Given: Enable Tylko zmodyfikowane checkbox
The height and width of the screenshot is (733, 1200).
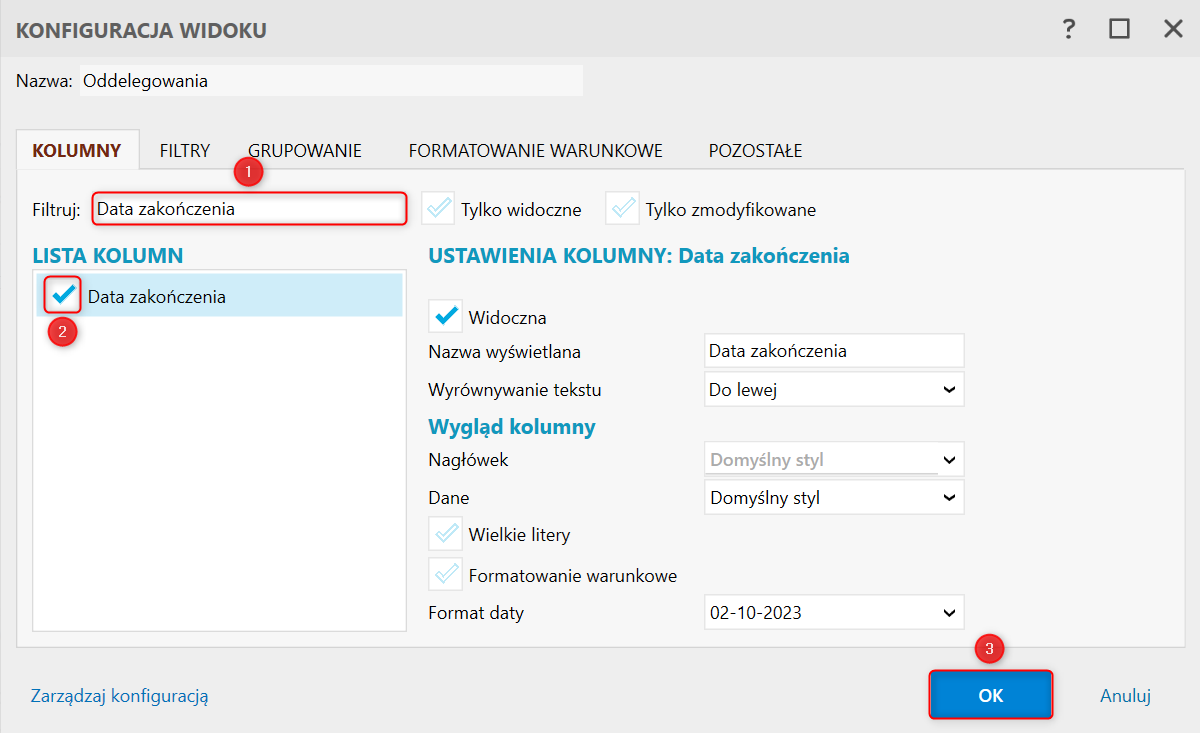Looking at the screenshot, I should tap(622, 209).
